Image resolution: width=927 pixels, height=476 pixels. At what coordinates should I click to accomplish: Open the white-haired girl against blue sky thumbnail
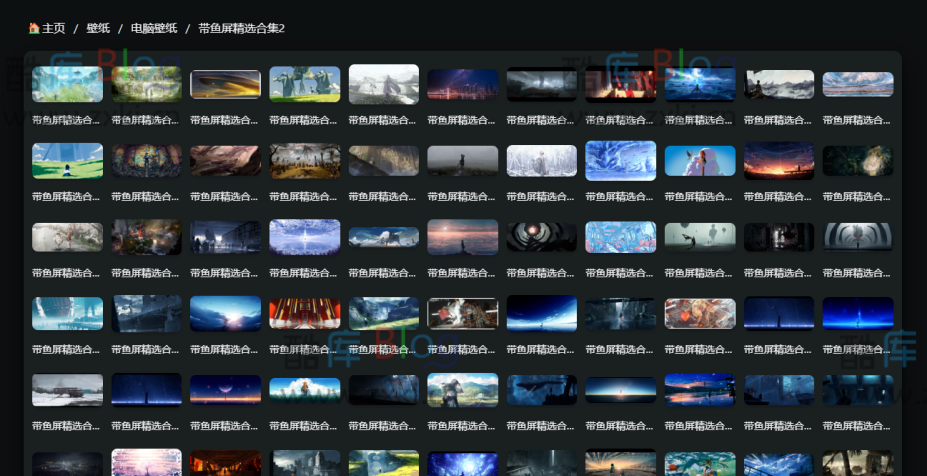coord(700,161)
